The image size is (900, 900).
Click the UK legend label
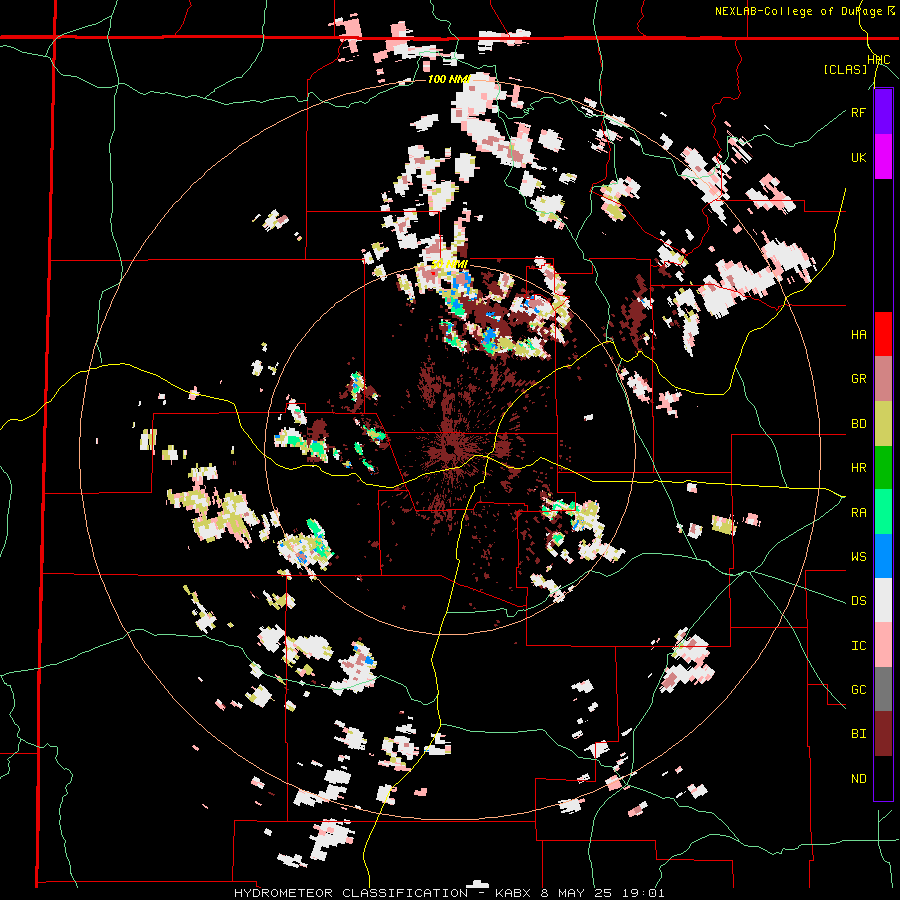(858, 157)
